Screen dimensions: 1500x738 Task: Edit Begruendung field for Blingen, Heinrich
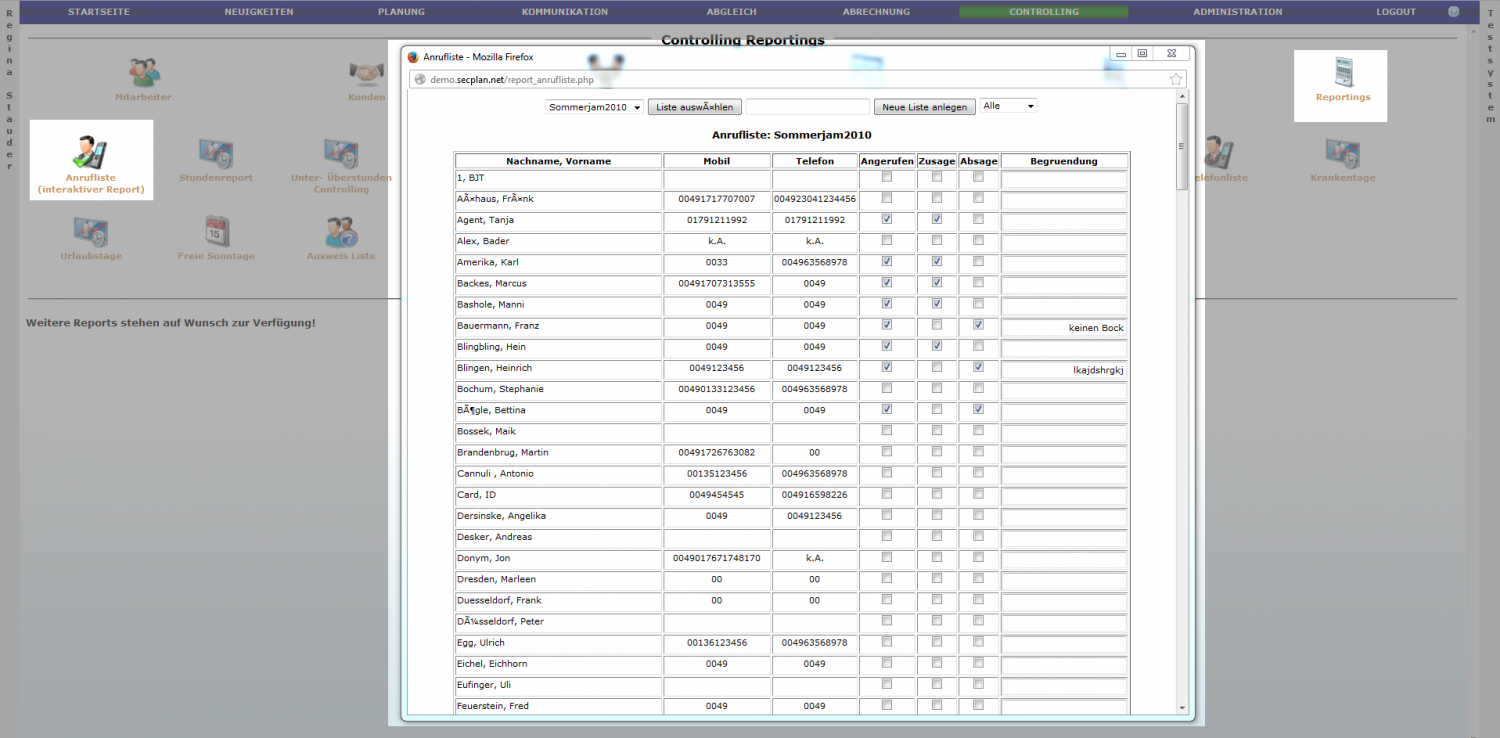point(1065,369)
